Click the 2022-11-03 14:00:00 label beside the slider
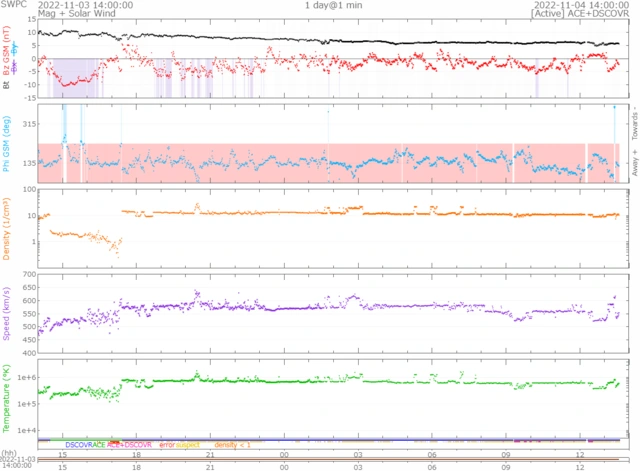 coord(18,462)
